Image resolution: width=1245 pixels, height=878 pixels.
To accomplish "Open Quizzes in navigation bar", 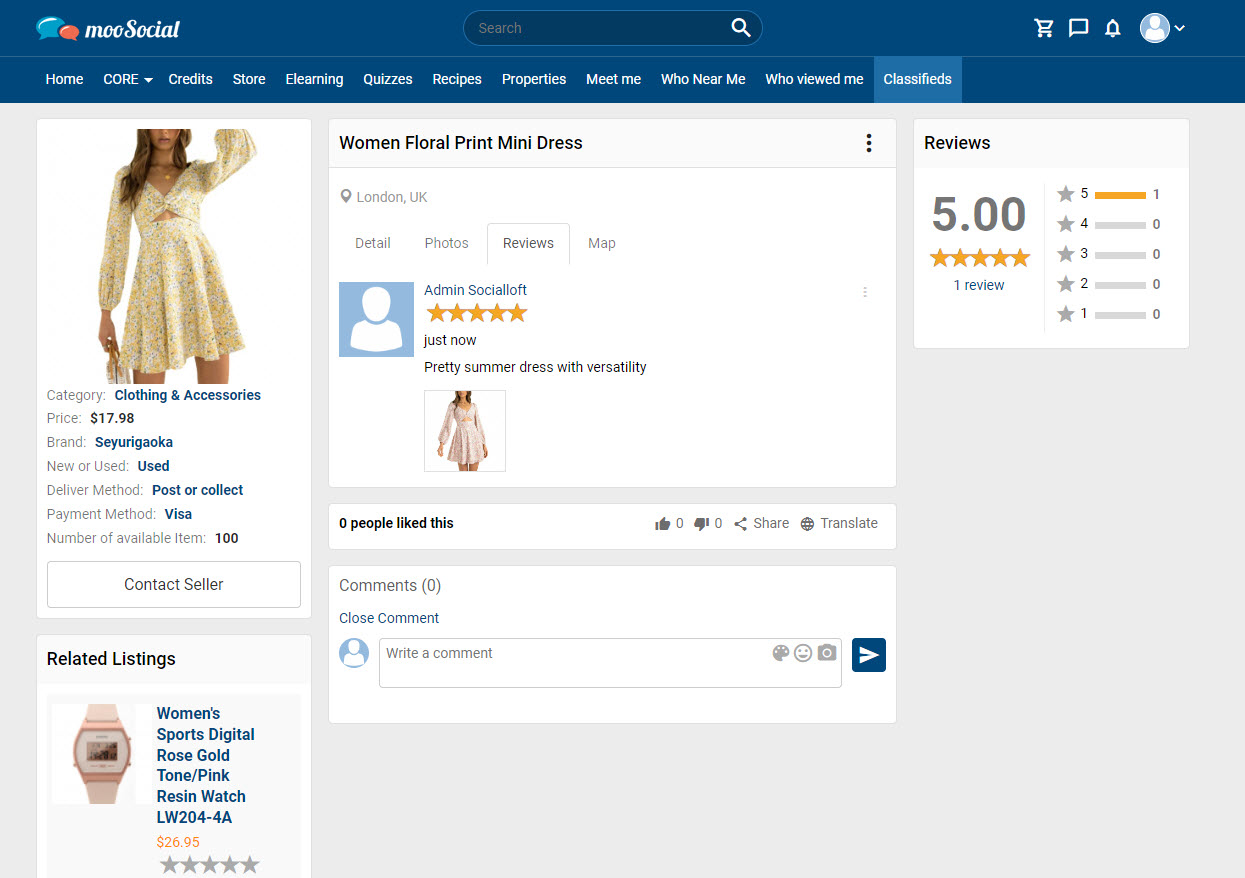I will point(388,79).
